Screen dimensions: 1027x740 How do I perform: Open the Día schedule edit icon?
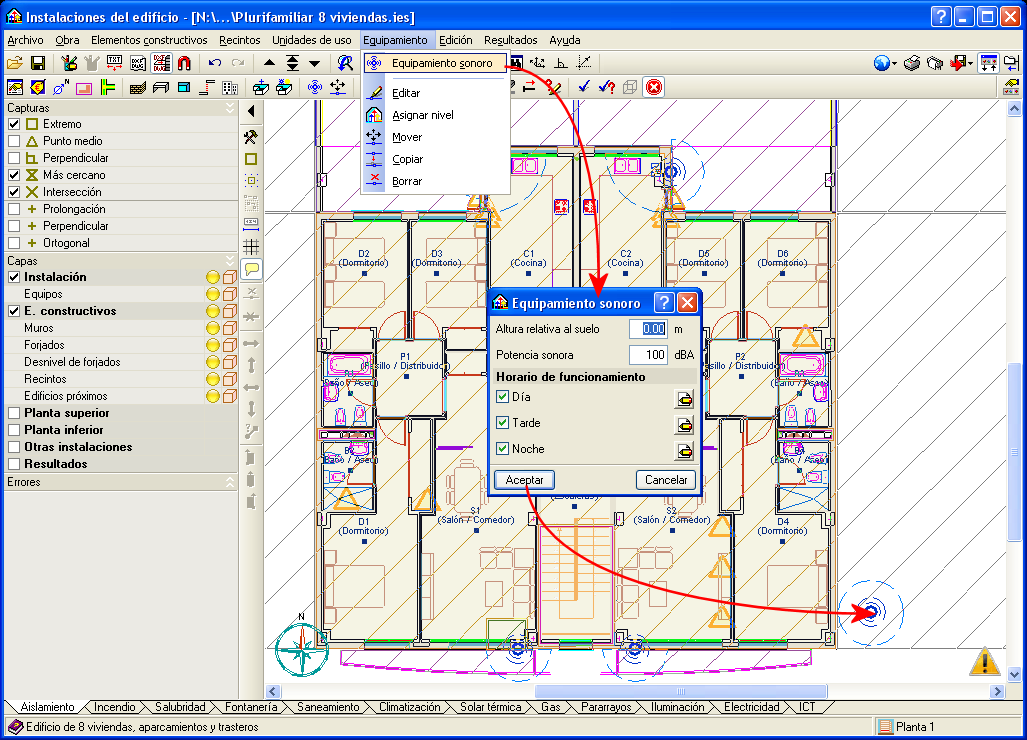pyautogui.click(x=684, y=398)
